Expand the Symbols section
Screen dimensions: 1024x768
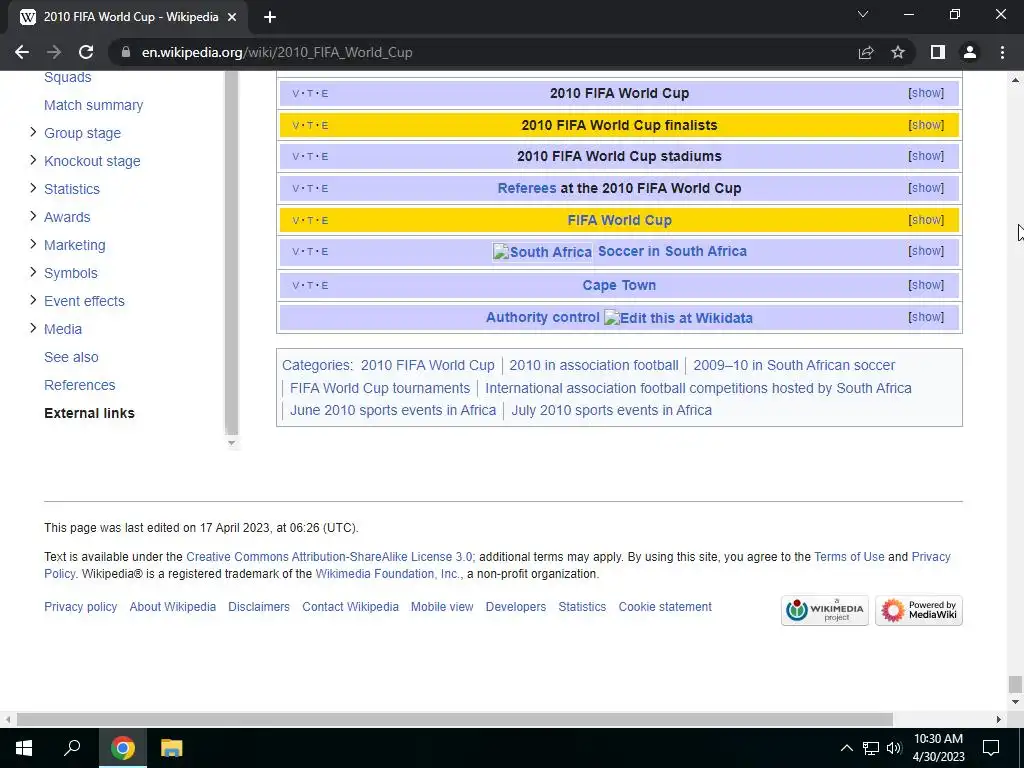click(x=33, y=273)
